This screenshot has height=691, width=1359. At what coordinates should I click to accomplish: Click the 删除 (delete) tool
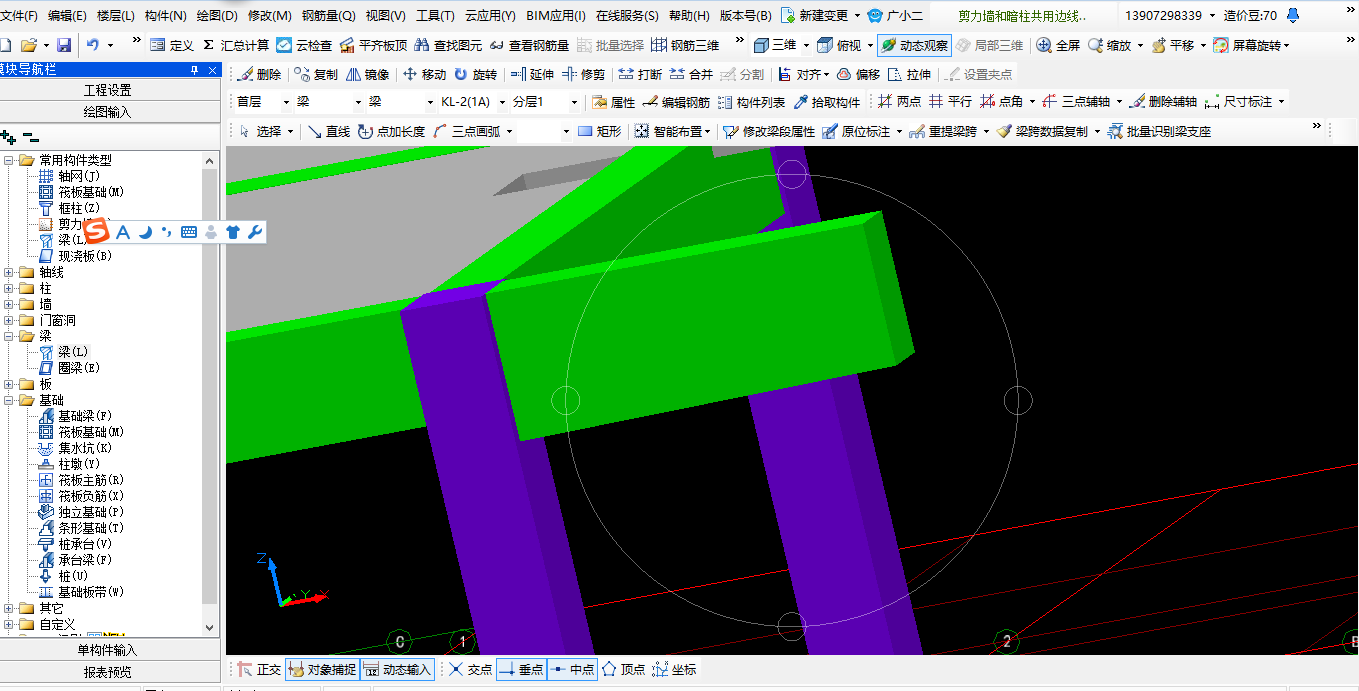click(260, 74)
